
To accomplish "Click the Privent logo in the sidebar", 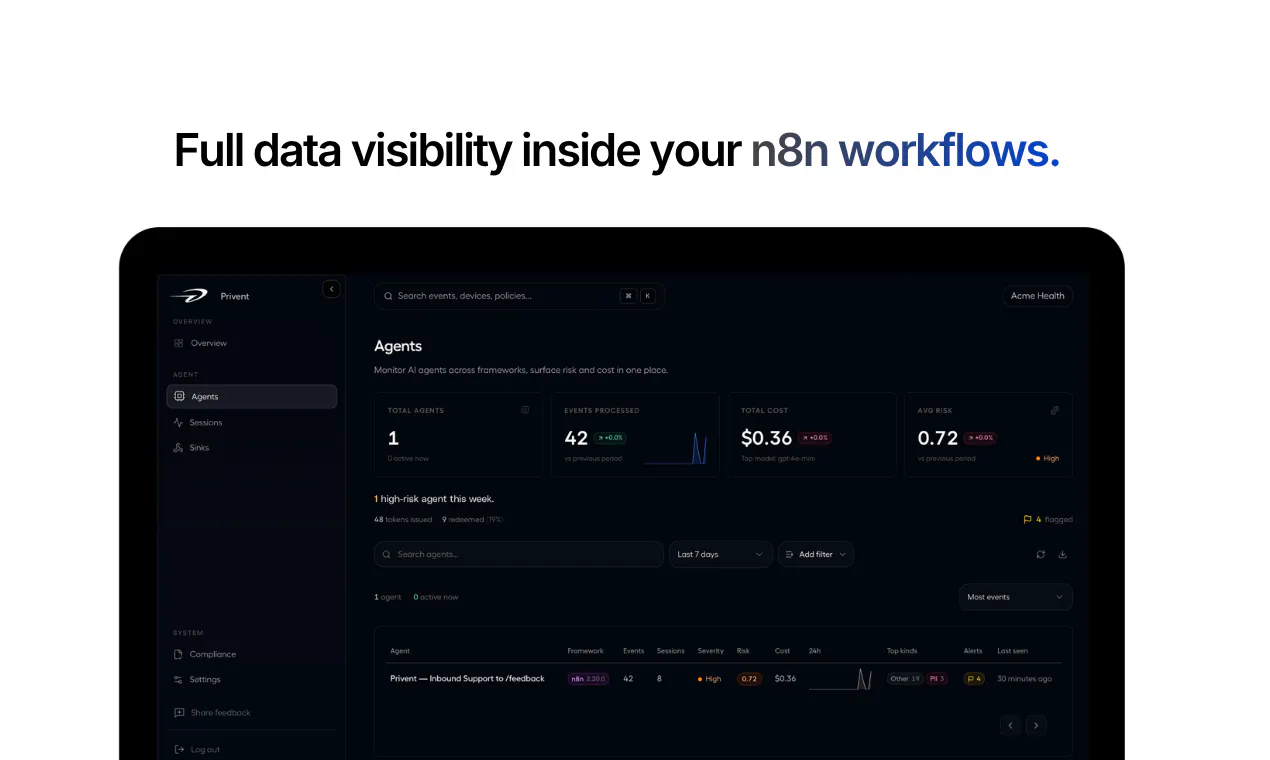I will tap(188, 296).
